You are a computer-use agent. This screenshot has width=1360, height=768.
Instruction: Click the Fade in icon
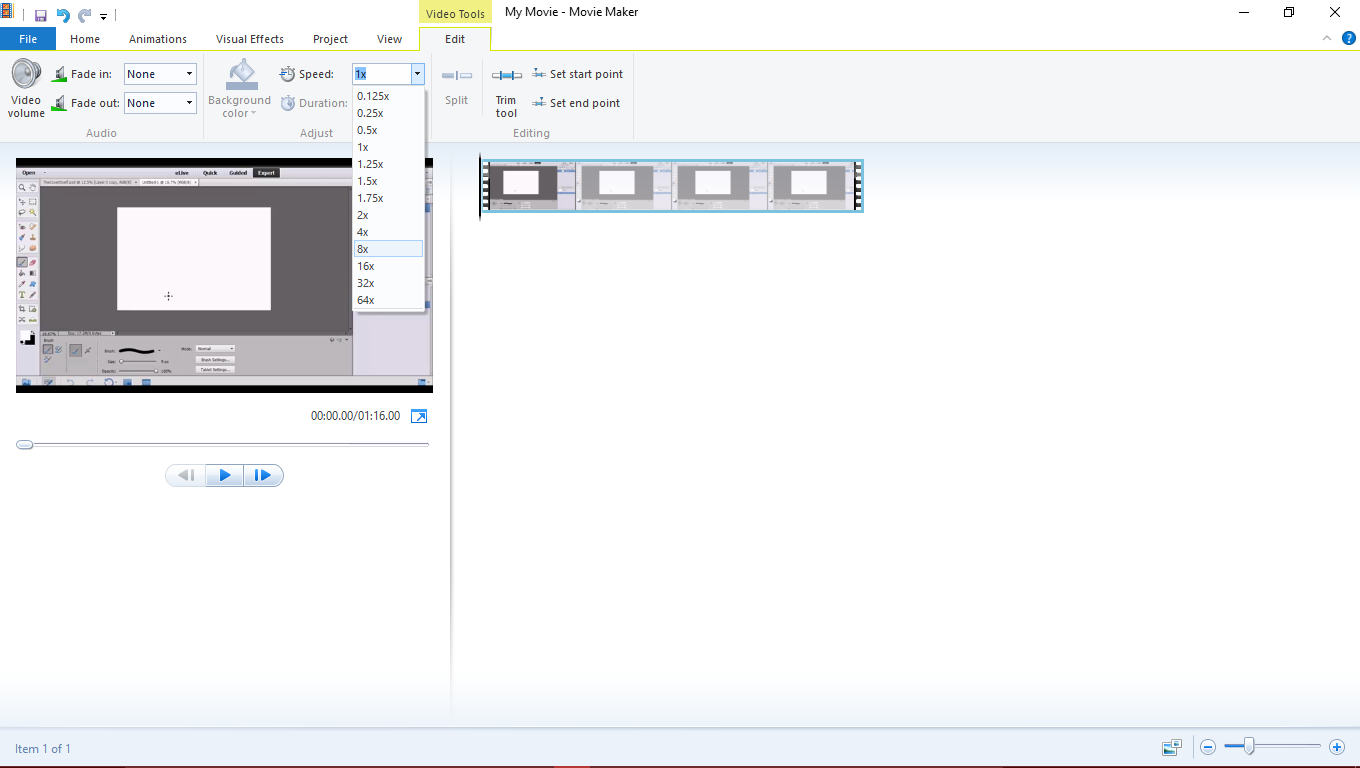pyautogui.click(x=59, y=74)
